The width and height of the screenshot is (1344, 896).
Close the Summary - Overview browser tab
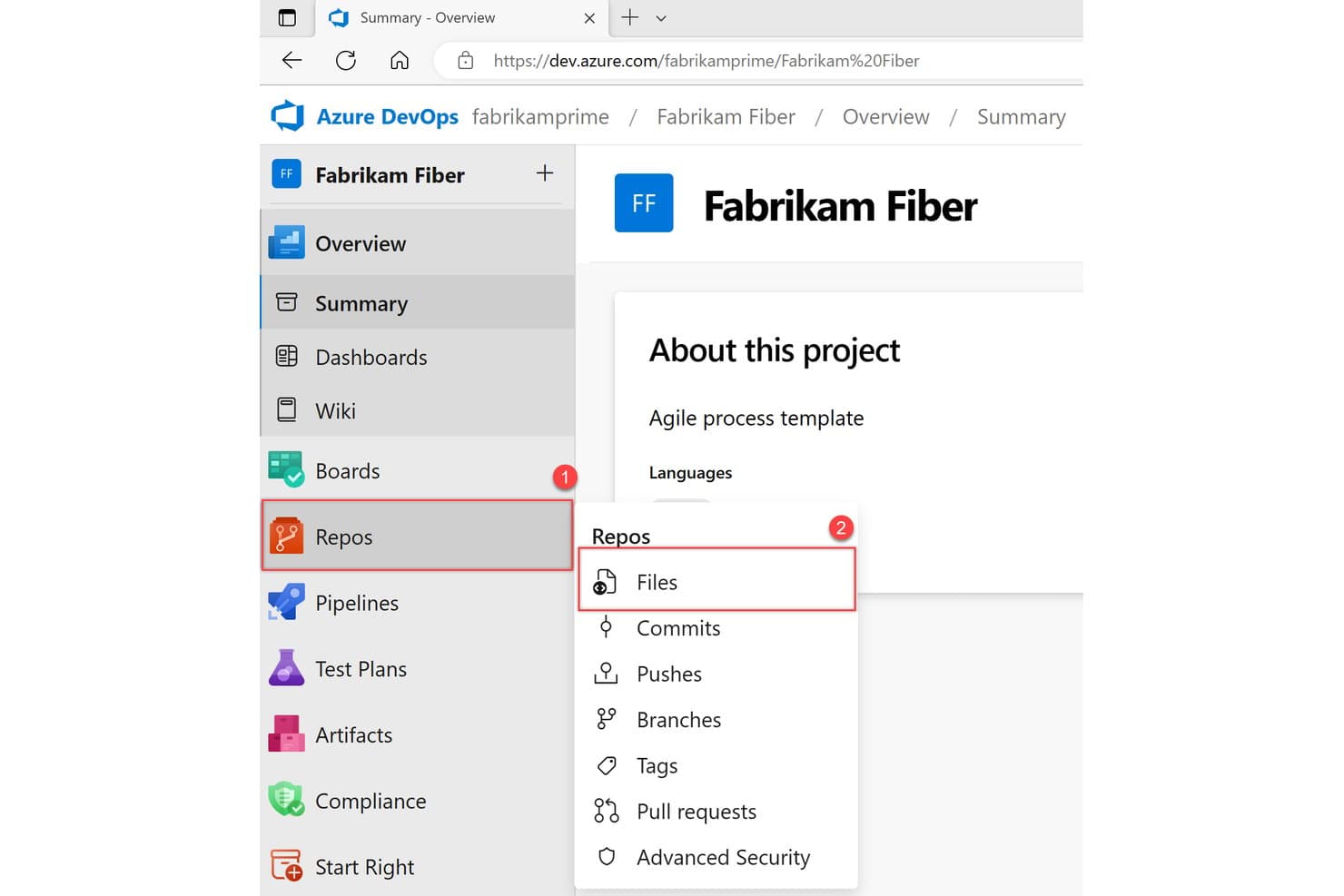coord(589,18)
